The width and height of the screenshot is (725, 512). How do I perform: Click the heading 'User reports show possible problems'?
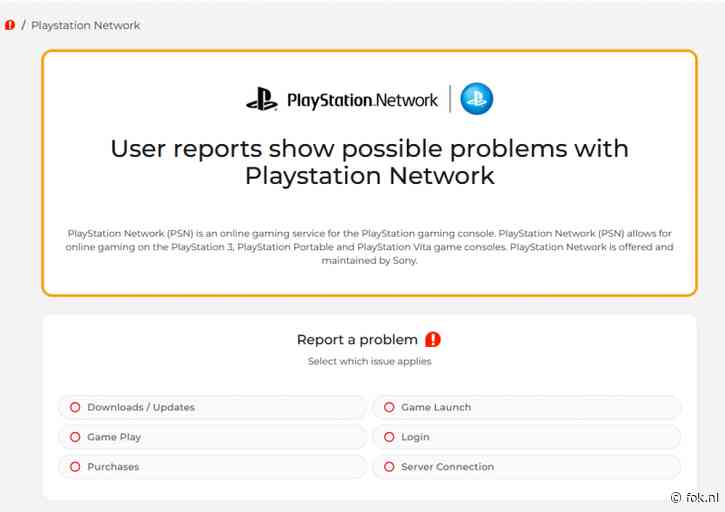[369, 162]
